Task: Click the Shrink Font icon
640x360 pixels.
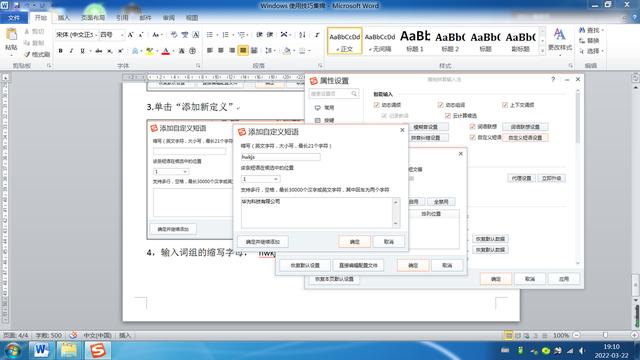Action: [x=141, y=35]
